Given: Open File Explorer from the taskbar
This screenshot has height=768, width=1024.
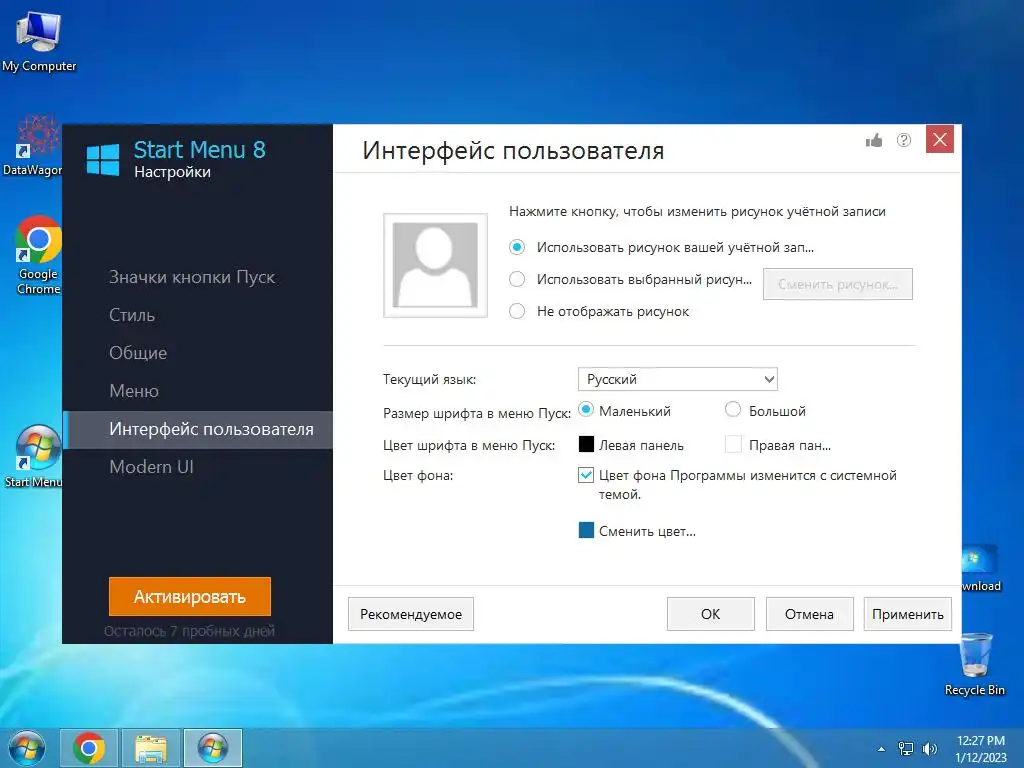Looking at the screenshot, I should [x=151, y=748].
